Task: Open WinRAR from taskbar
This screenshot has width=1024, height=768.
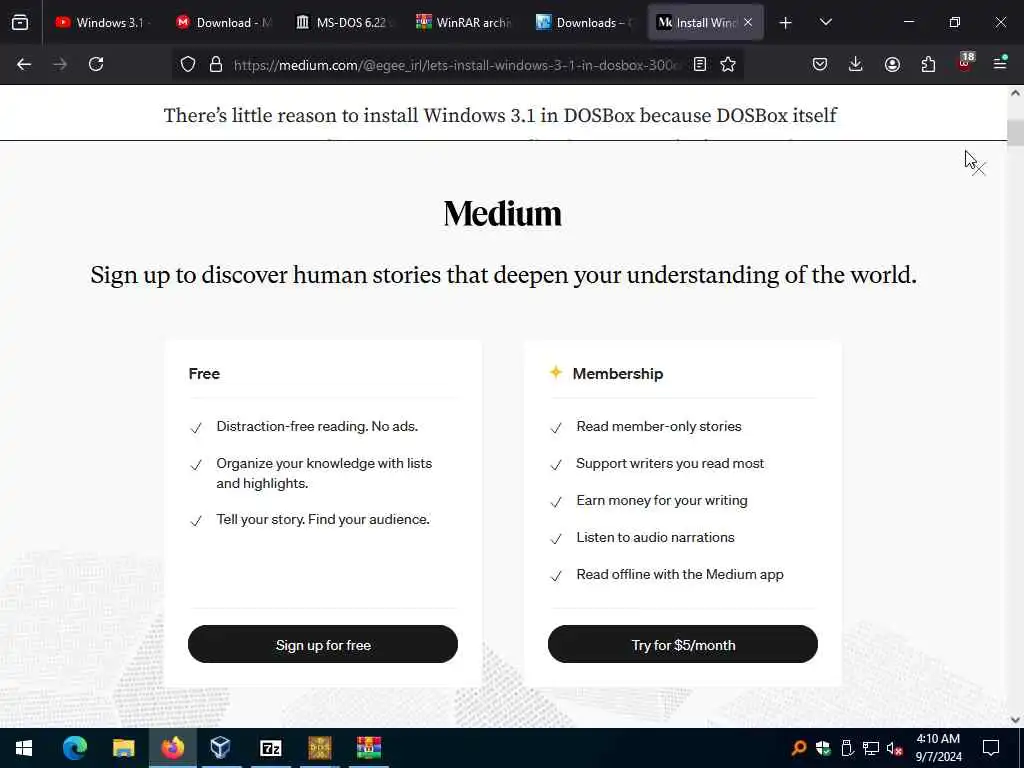Action: 368,748
